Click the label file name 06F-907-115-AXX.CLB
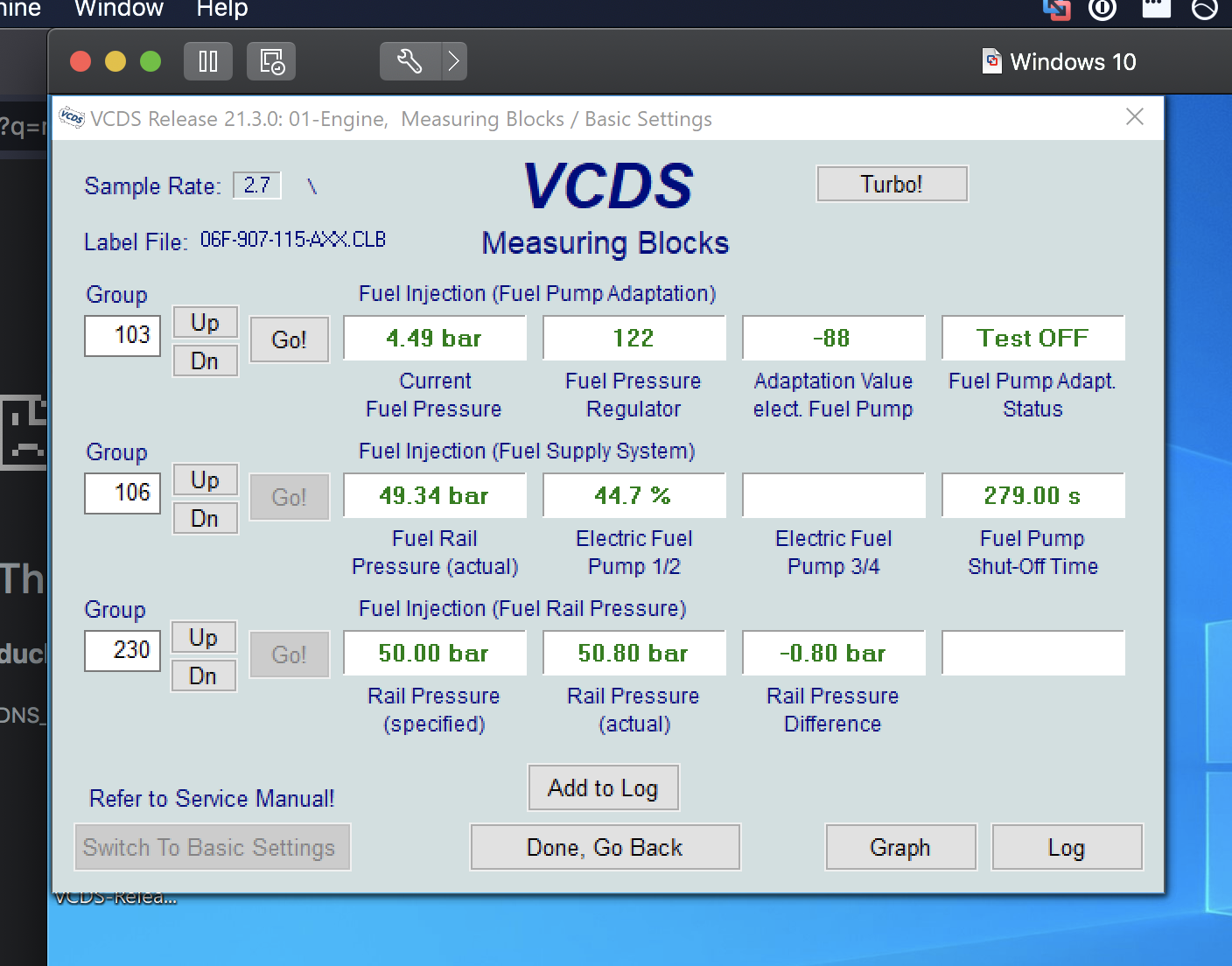 293,240
